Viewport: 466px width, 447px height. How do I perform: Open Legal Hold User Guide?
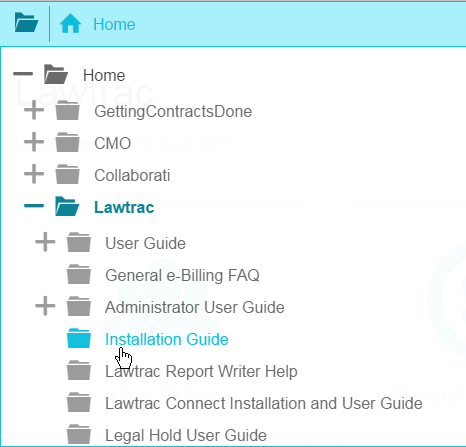(186, 435)
